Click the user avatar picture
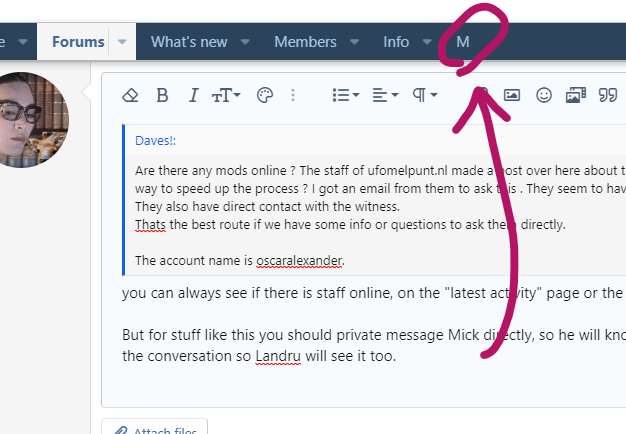The width and height of the screenshot is (626, 434). point(30,118)
